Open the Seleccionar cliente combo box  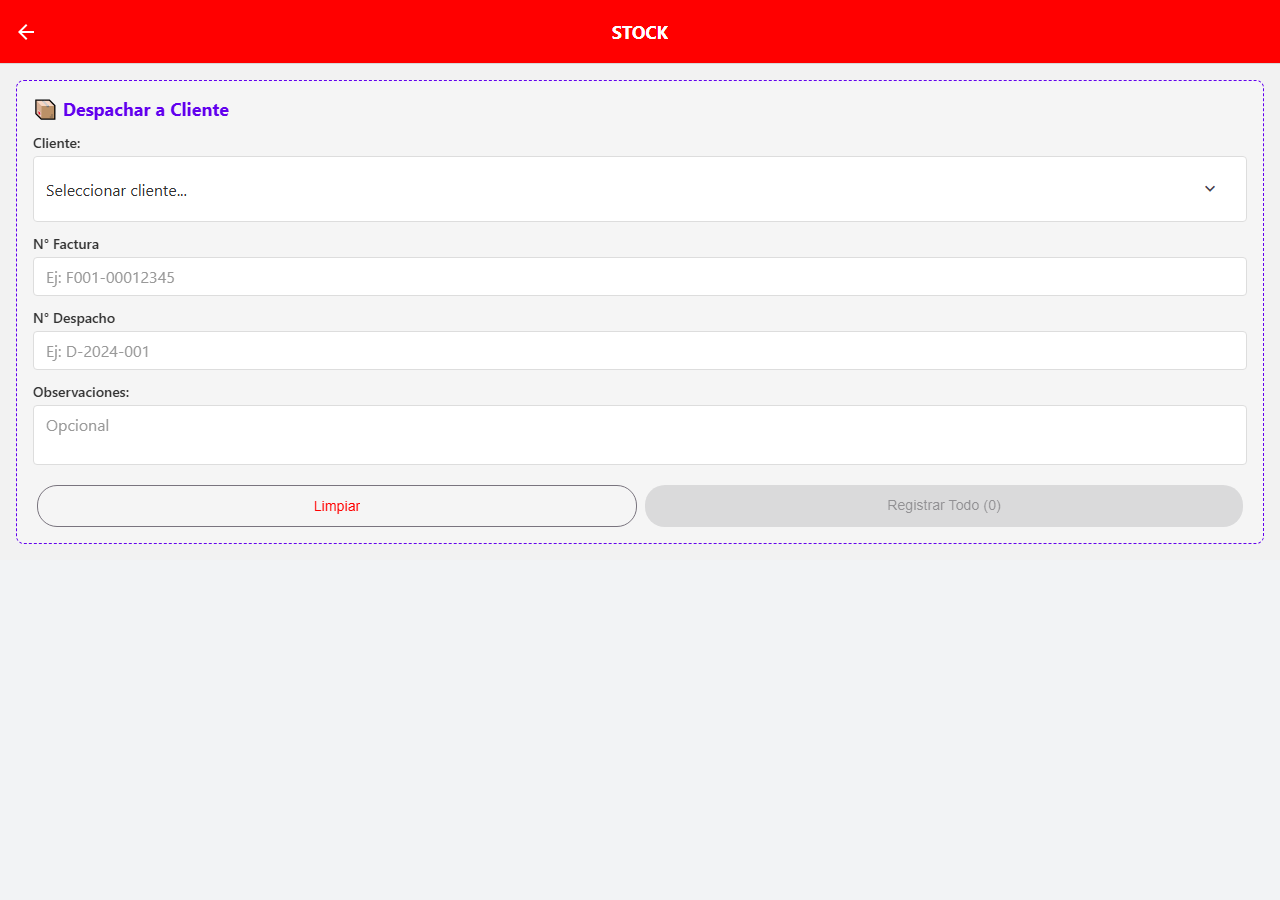(x=640, y=189)
